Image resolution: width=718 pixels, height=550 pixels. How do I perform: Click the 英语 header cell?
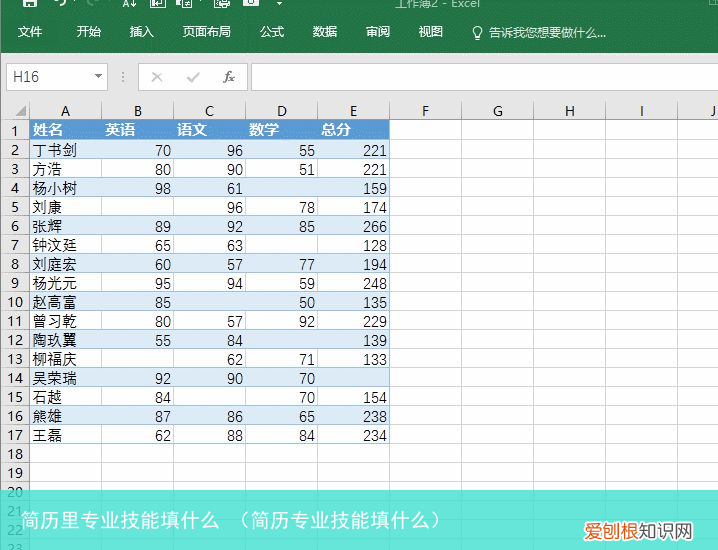137,130
